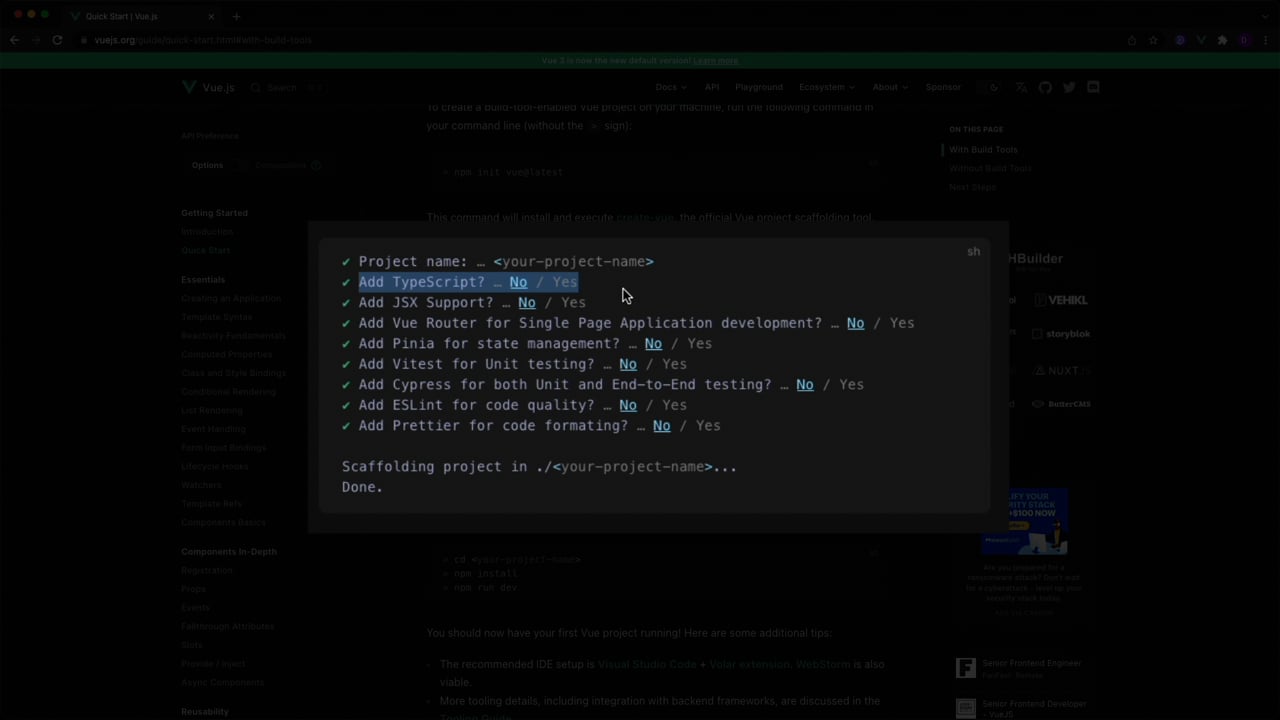The height and width of the screenshot is (720, 1280).
Task: Click the security stack advertisement image
Action: (1024, 522)
